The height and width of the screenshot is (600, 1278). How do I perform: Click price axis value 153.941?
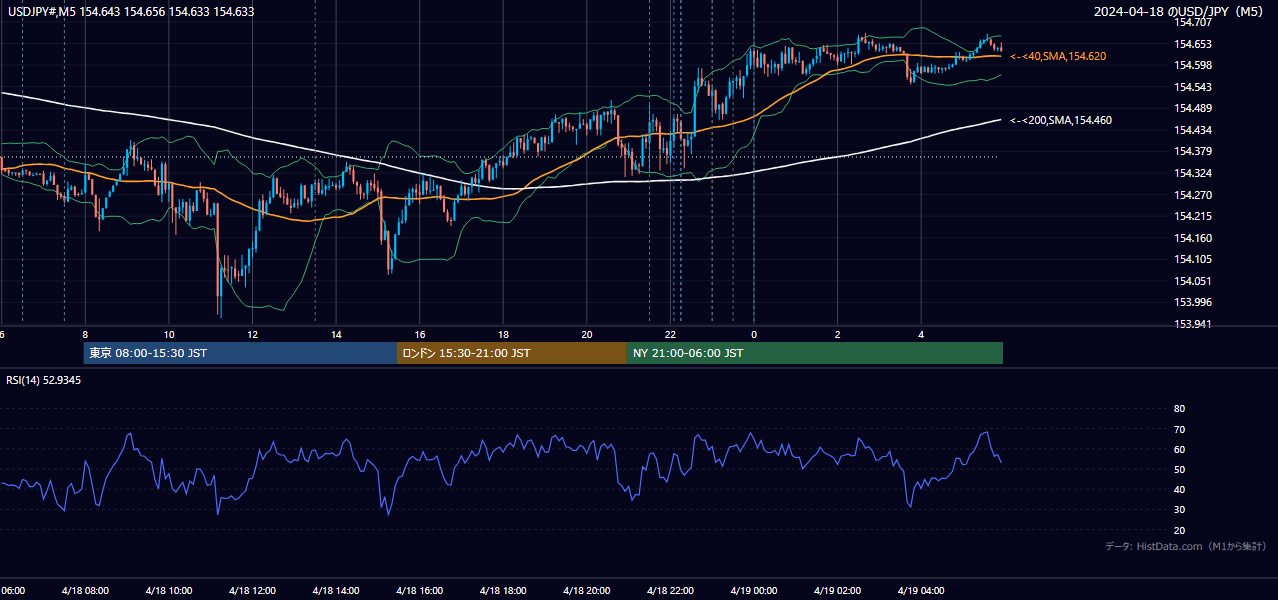pyautogui.click(x=1192, y=324)
